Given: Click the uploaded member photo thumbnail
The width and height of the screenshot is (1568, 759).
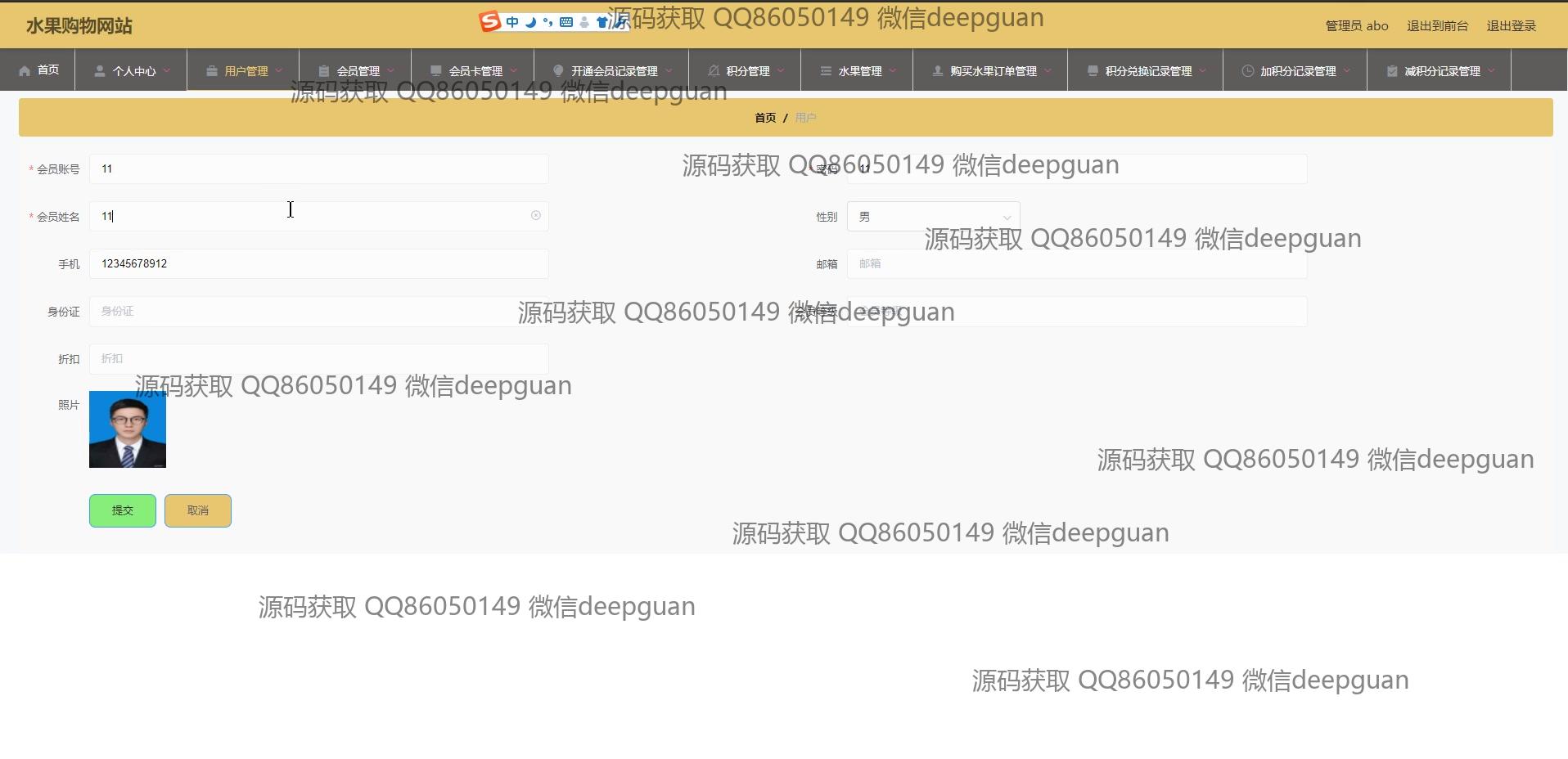Looking at the screenshot, I should (128, 429).
